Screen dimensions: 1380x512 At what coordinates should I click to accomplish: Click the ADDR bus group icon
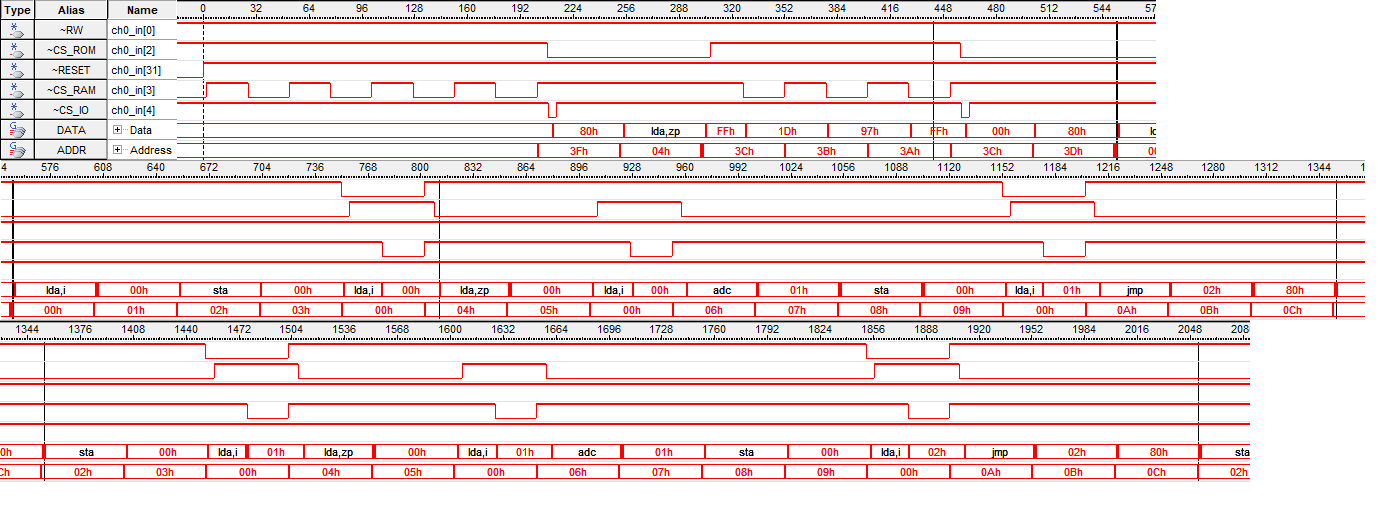coord(18,150)
